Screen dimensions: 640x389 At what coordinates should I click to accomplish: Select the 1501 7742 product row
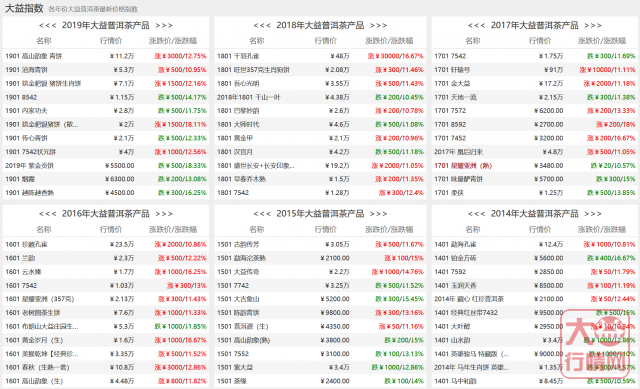[x=320, y=285]
